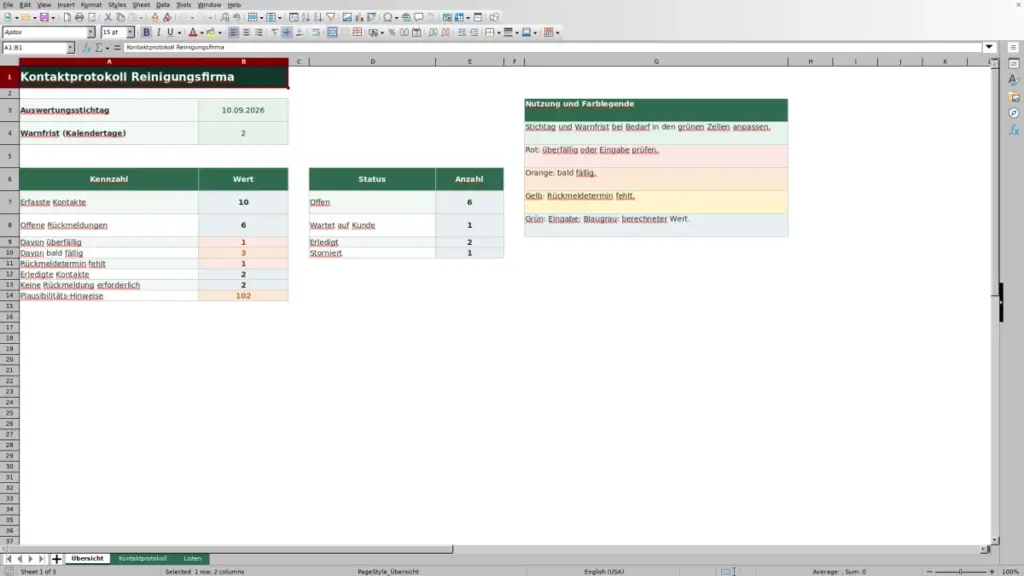Click the Function Wizard fx icon
The image size is (1024, 576).
[x=86, y=48]
